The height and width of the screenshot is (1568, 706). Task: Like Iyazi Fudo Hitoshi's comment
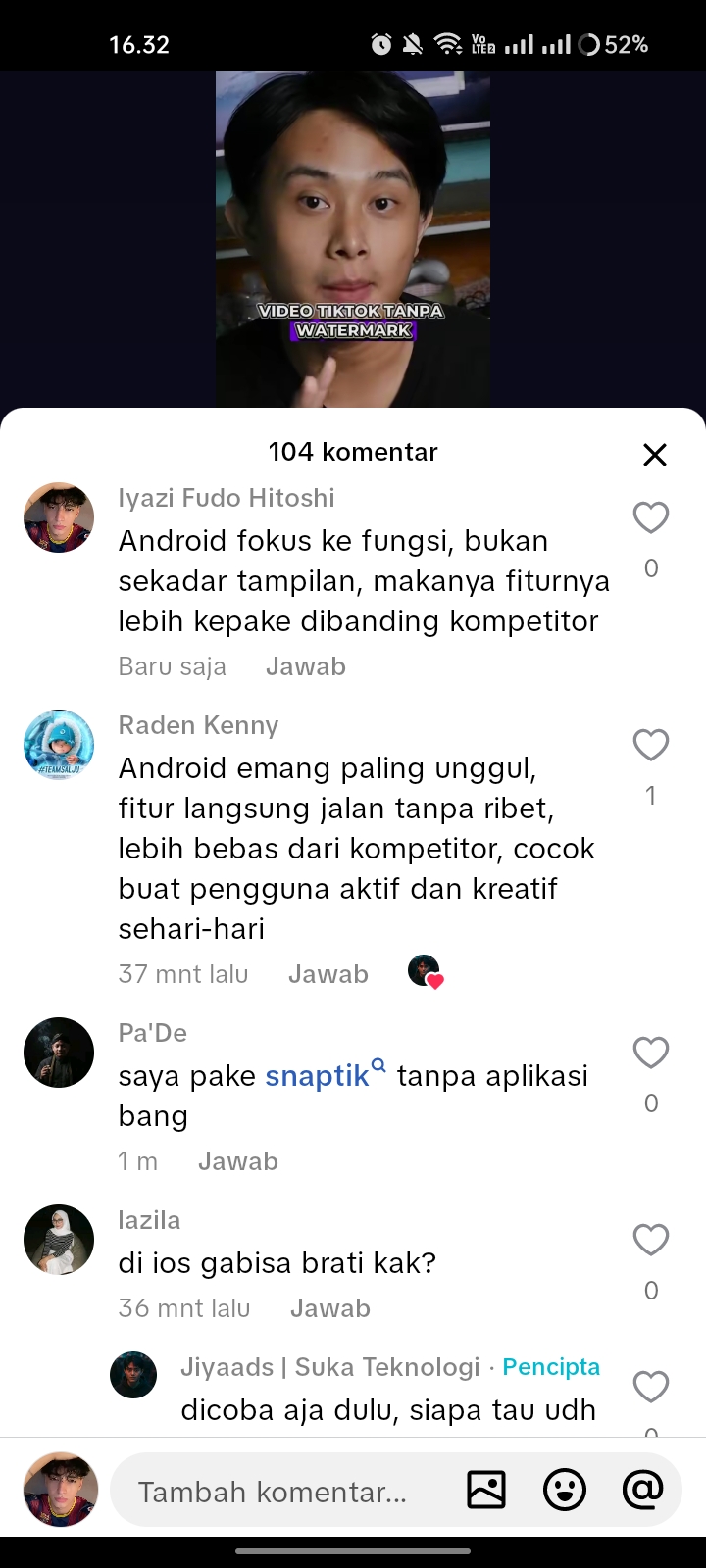[650, 517]
